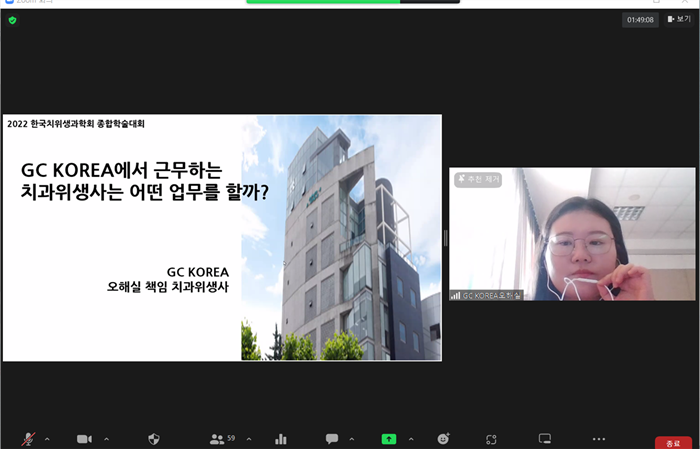Viewport: 700px width, 449px height.
Task: Click the red 종료 end meeting button
Action: (673, 443)
